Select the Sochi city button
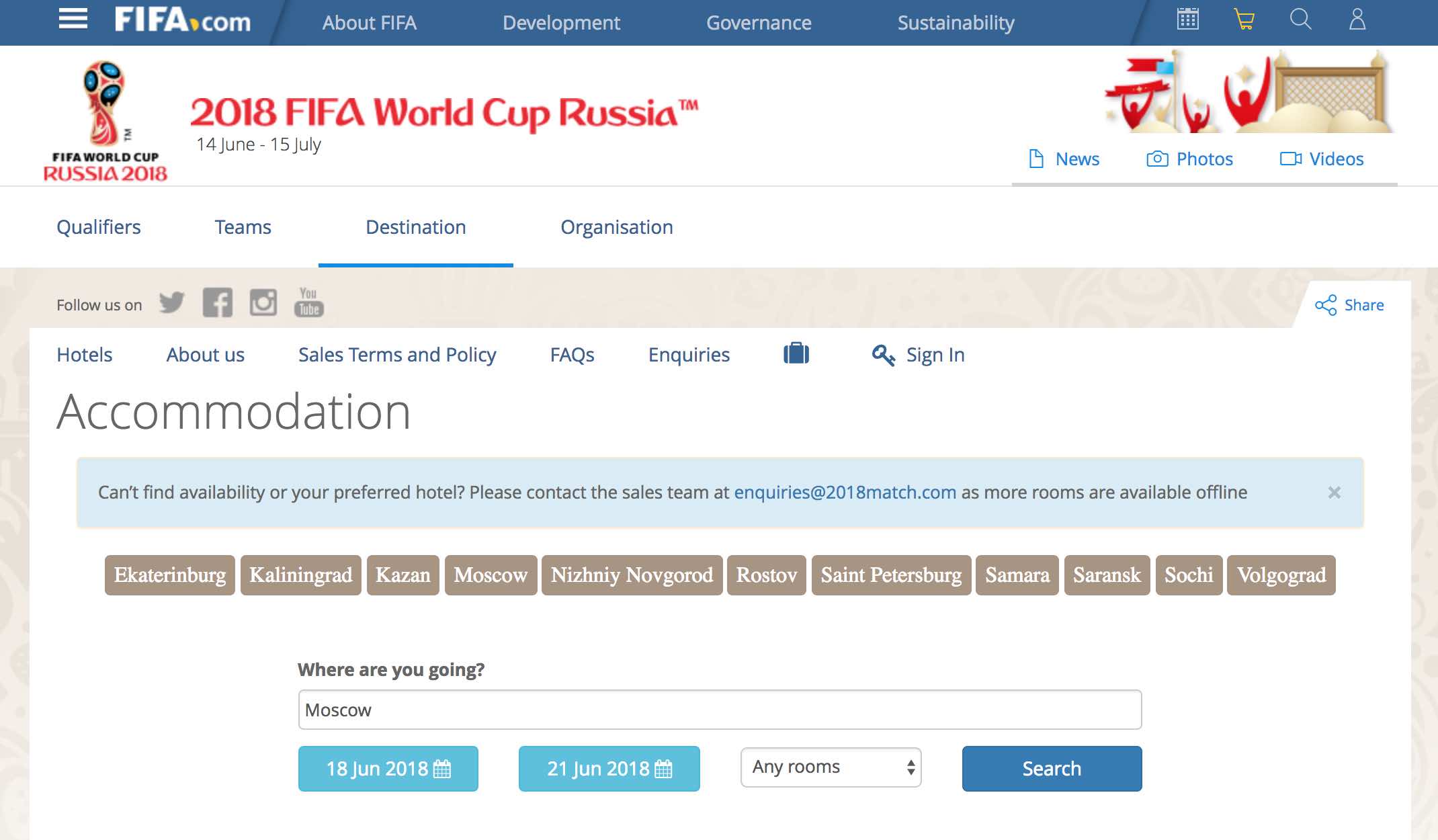1438x840 pixels. 1189,575
